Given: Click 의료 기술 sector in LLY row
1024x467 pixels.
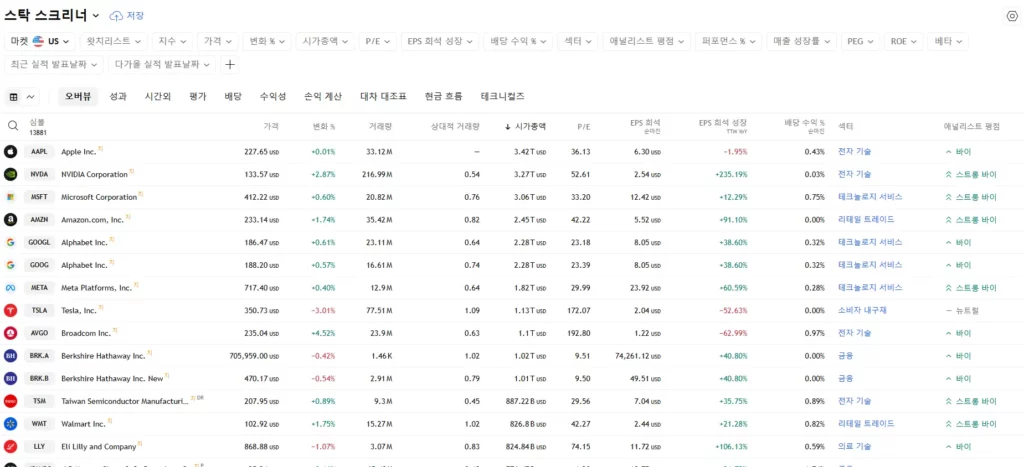Looking at the screenshot, I should point(854,447).
